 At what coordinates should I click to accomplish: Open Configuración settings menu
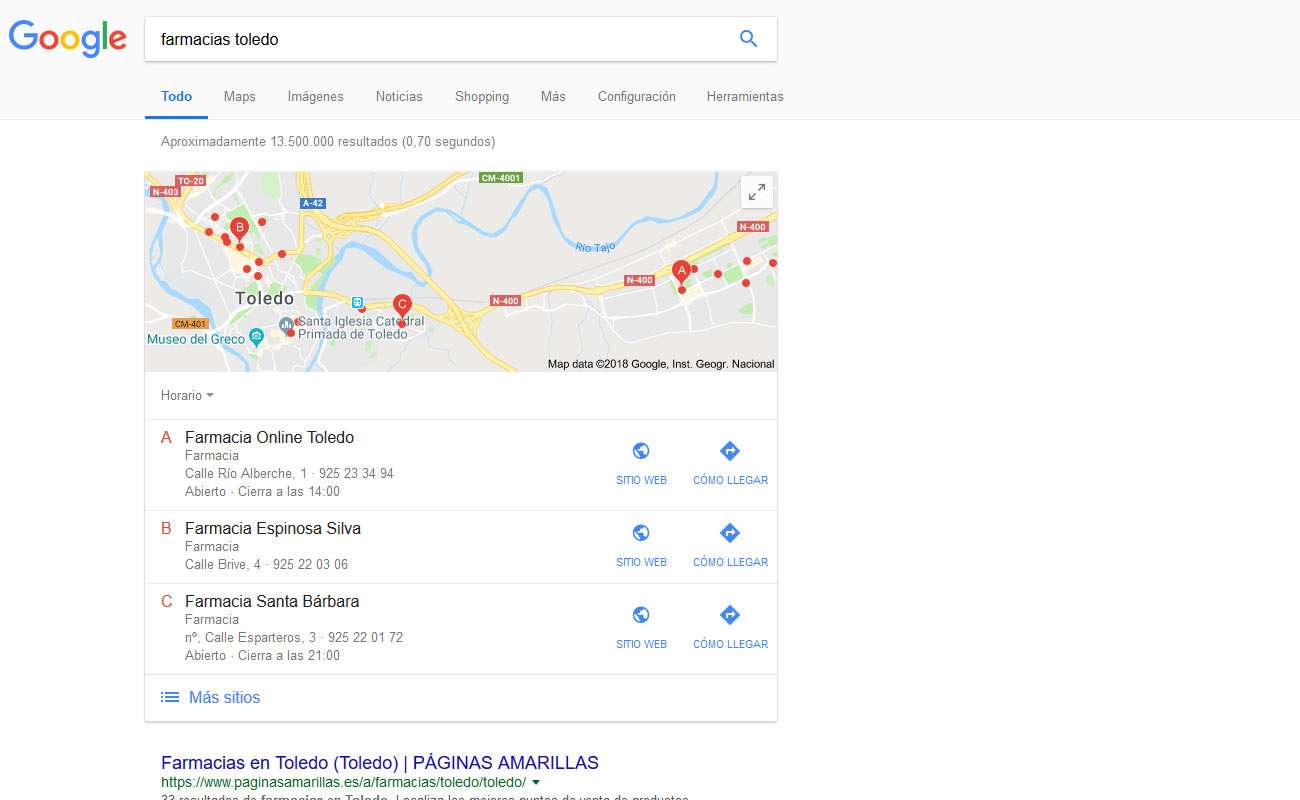[637, 97]
